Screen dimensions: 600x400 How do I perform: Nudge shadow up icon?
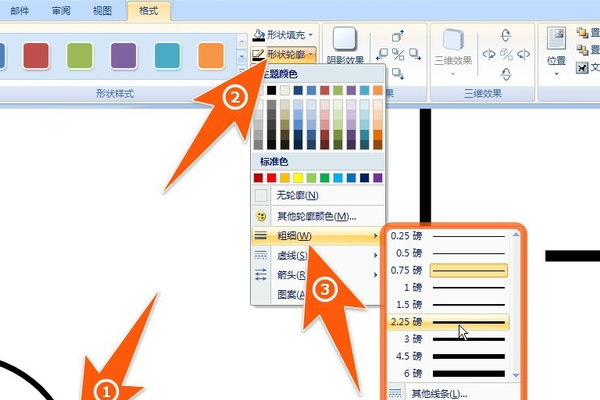click(398, 36)
